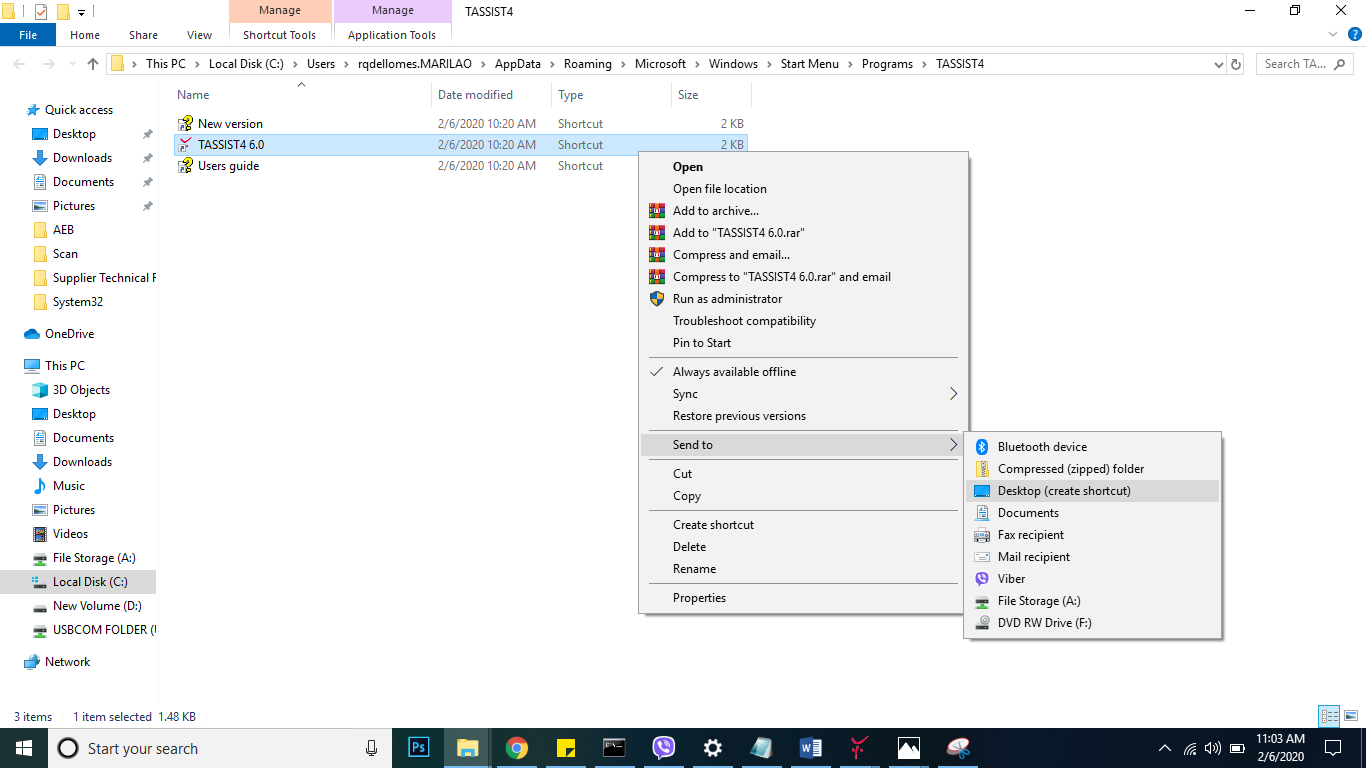Open the Action Center notification icon
The height and width of the screenshot is (768, 1366).
1333,747
